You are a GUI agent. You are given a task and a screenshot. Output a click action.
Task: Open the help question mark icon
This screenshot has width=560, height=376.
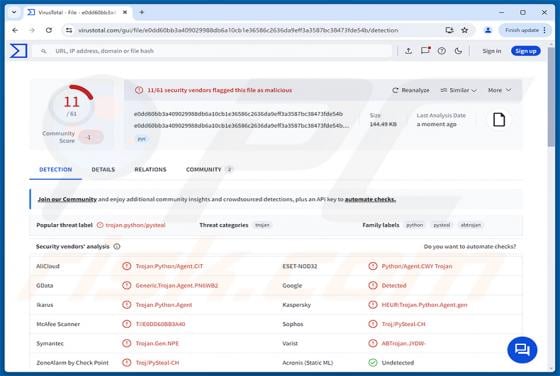pos(442,51)
